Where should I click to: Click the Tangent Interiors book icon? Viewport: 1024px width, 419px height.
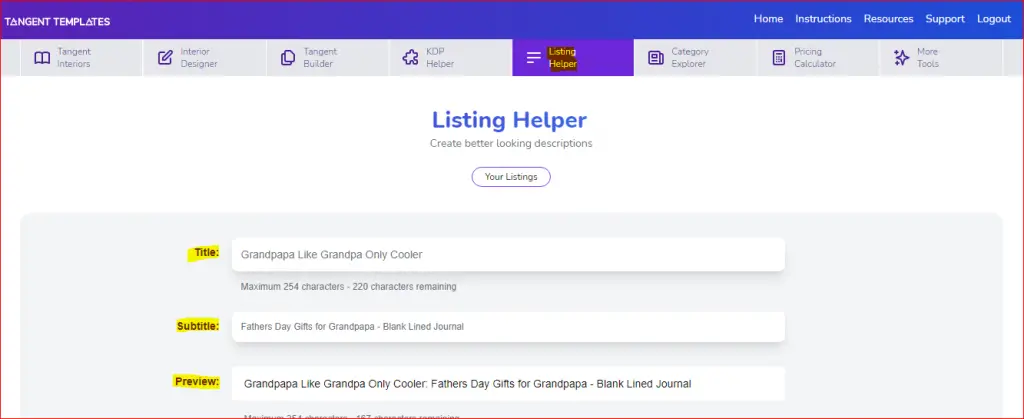(42, 58)
